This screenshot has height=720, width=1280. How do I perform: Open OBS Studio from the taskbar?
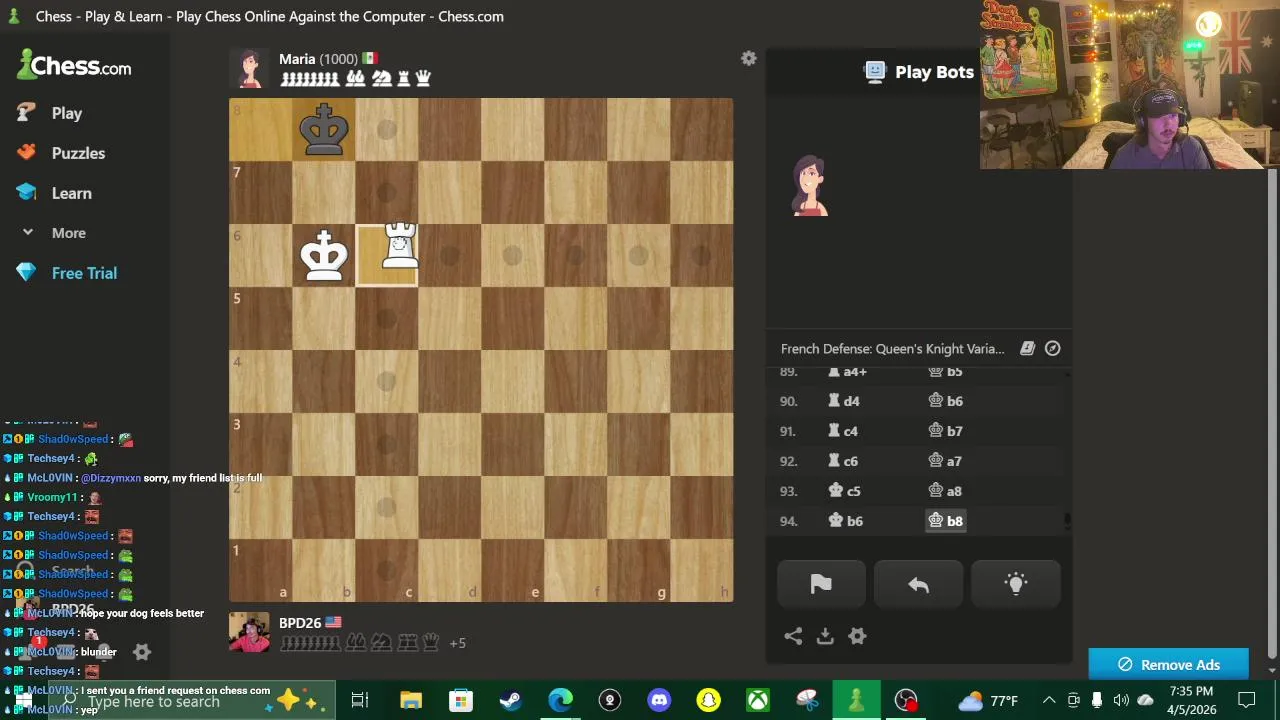pos(906,701)
